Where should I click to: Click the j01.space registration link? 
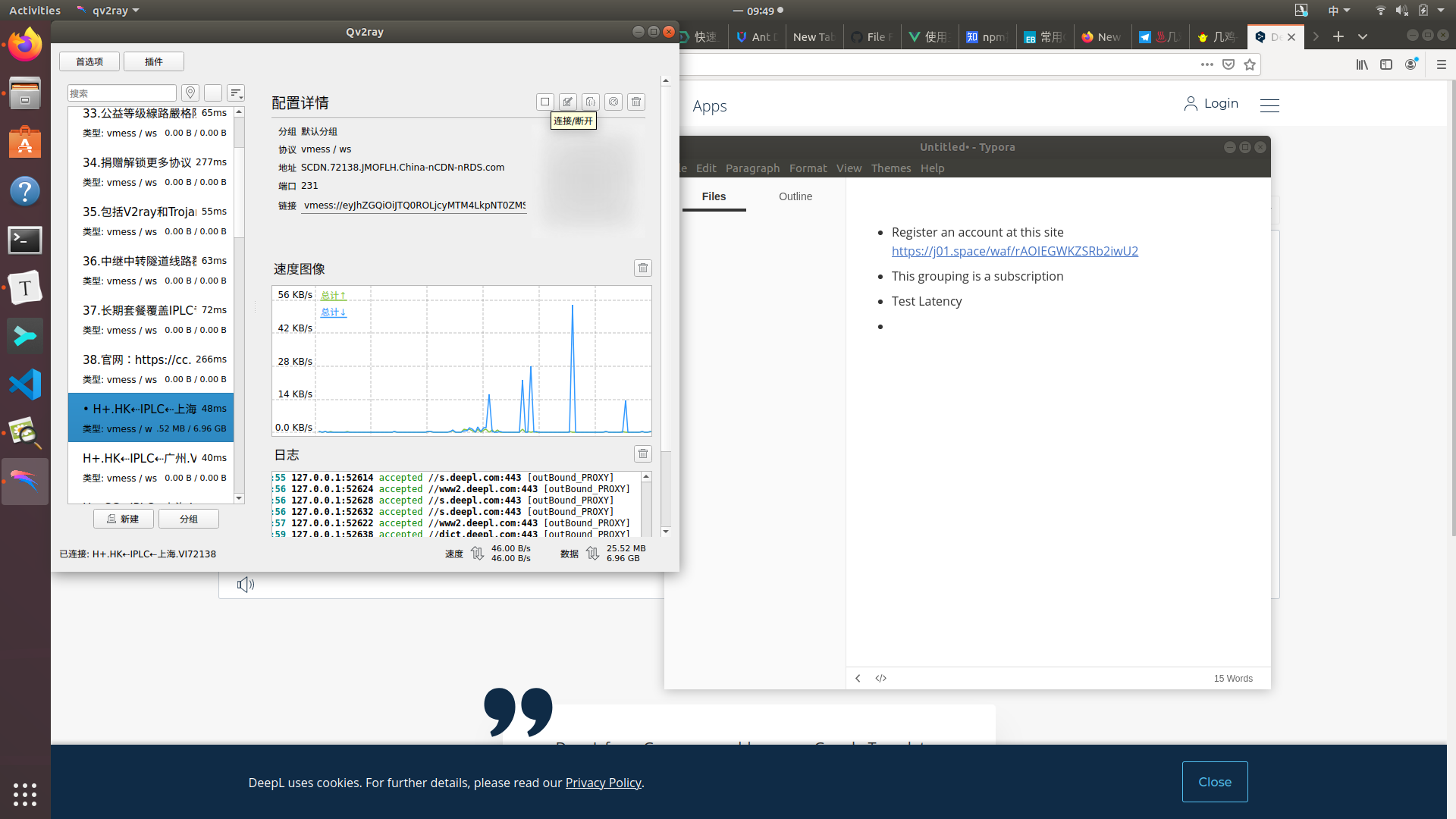pos(1015,251)
